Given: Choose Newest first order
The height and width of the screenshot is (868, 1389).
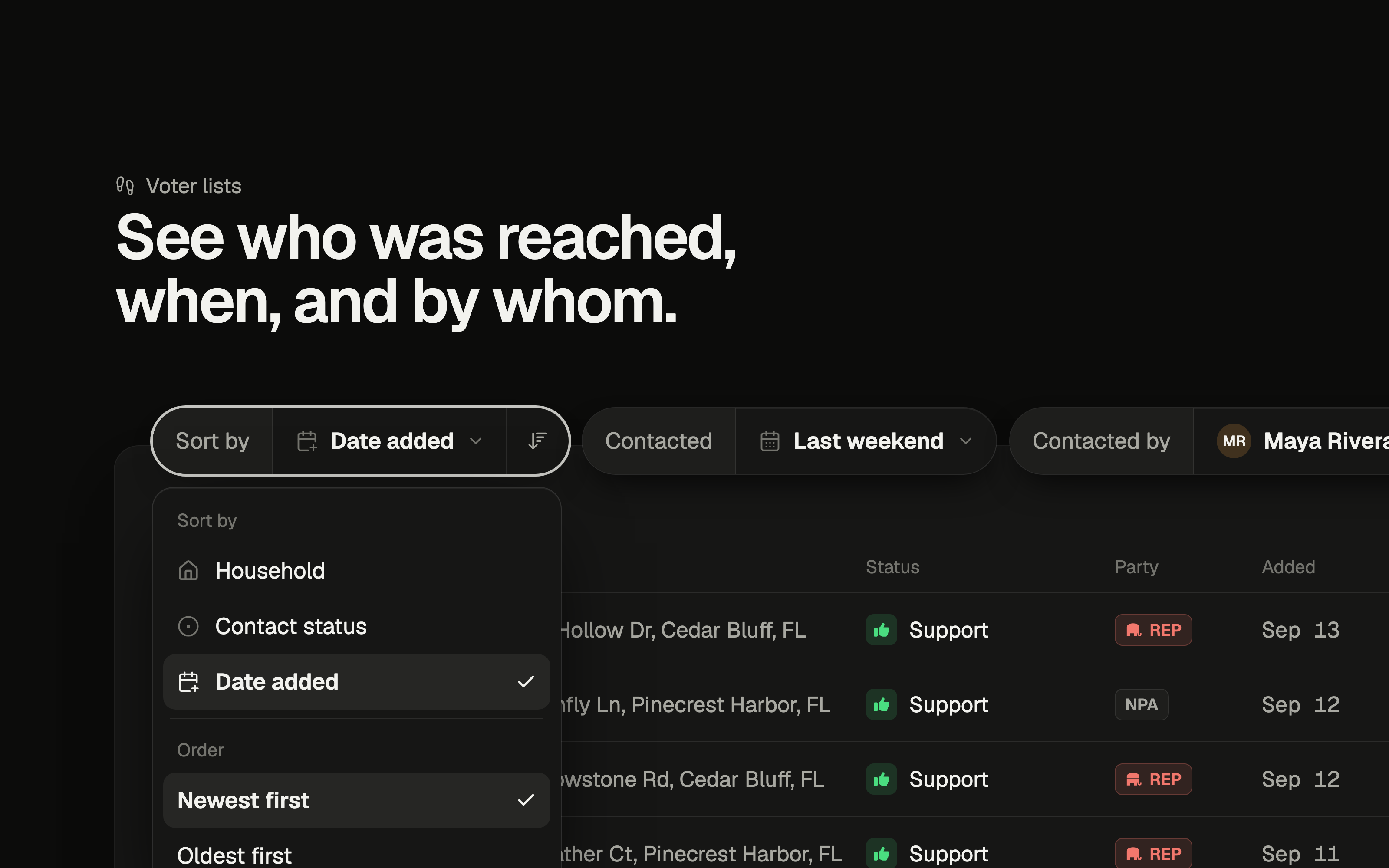Looking at the screenshot, I should [356, 800].
